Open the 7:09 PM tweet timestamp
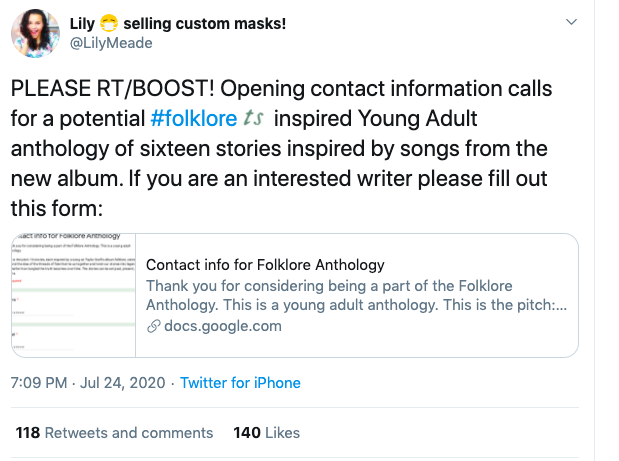The image size is (619, 461). point(39,383)
